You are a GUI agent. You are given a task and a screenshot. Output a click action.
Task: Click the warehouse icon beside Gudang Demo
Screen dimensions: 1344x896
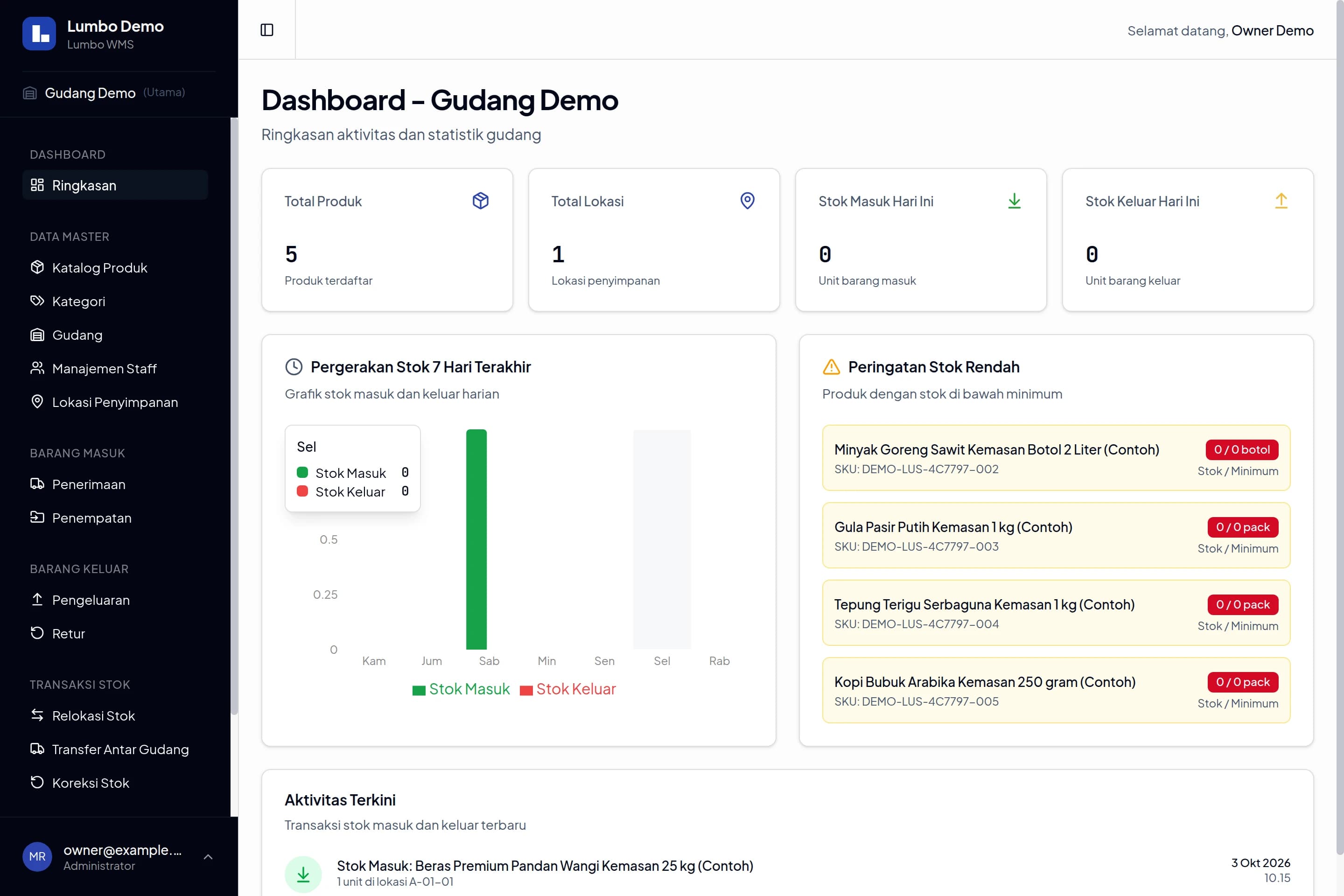pos(30,92)
